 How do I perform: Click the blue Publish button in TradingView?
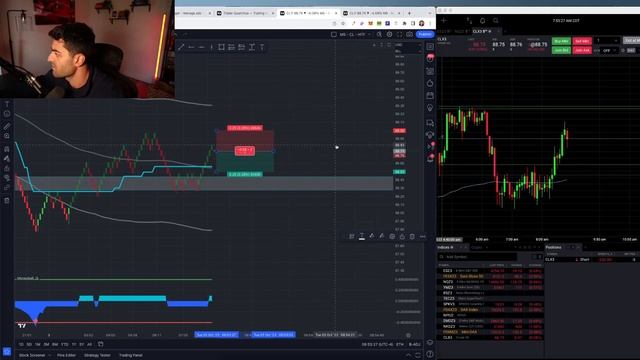coord(425,34)
